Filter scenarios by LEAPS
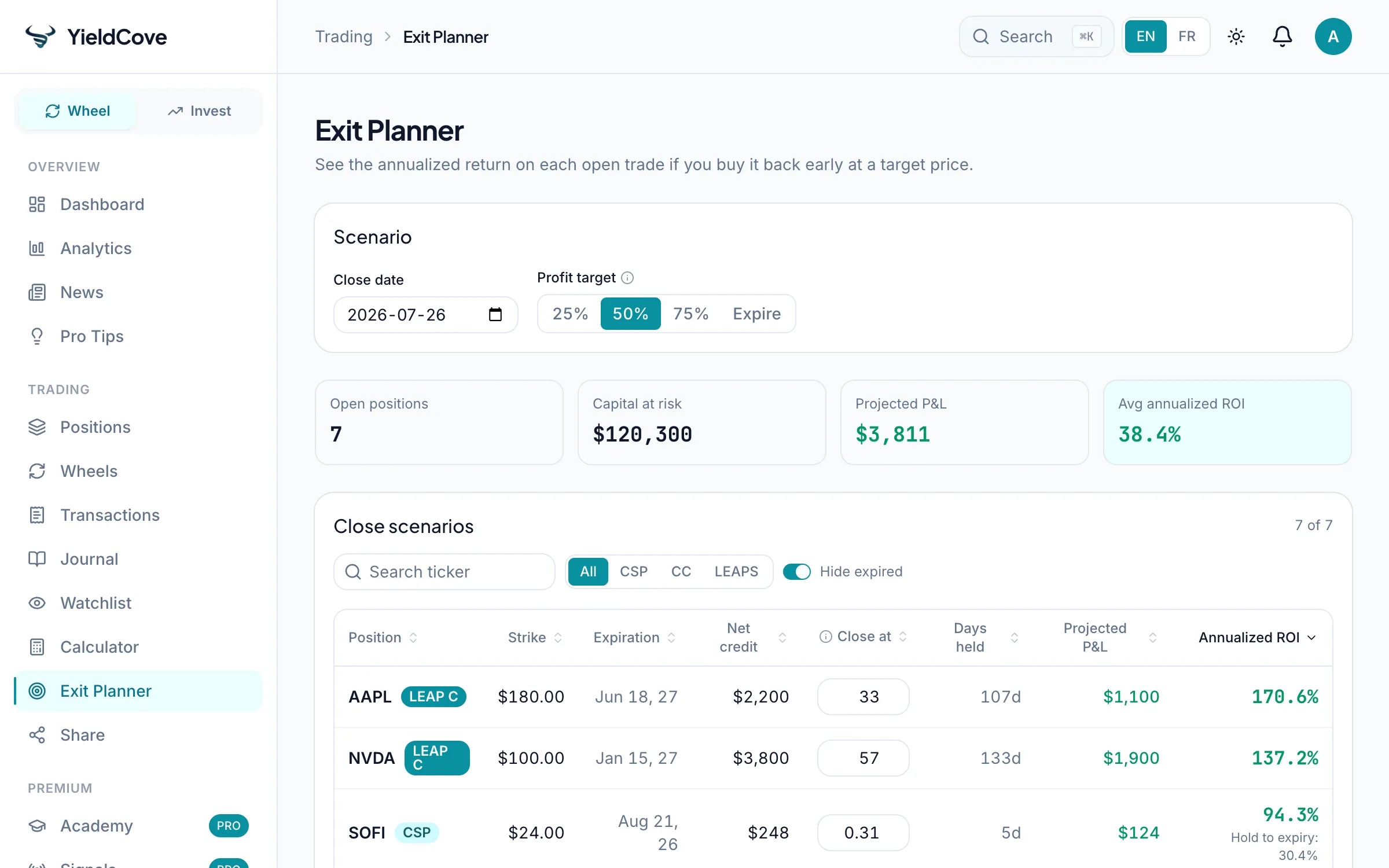Viewport: 1389px width, 868px height. (x=736, y=572)
